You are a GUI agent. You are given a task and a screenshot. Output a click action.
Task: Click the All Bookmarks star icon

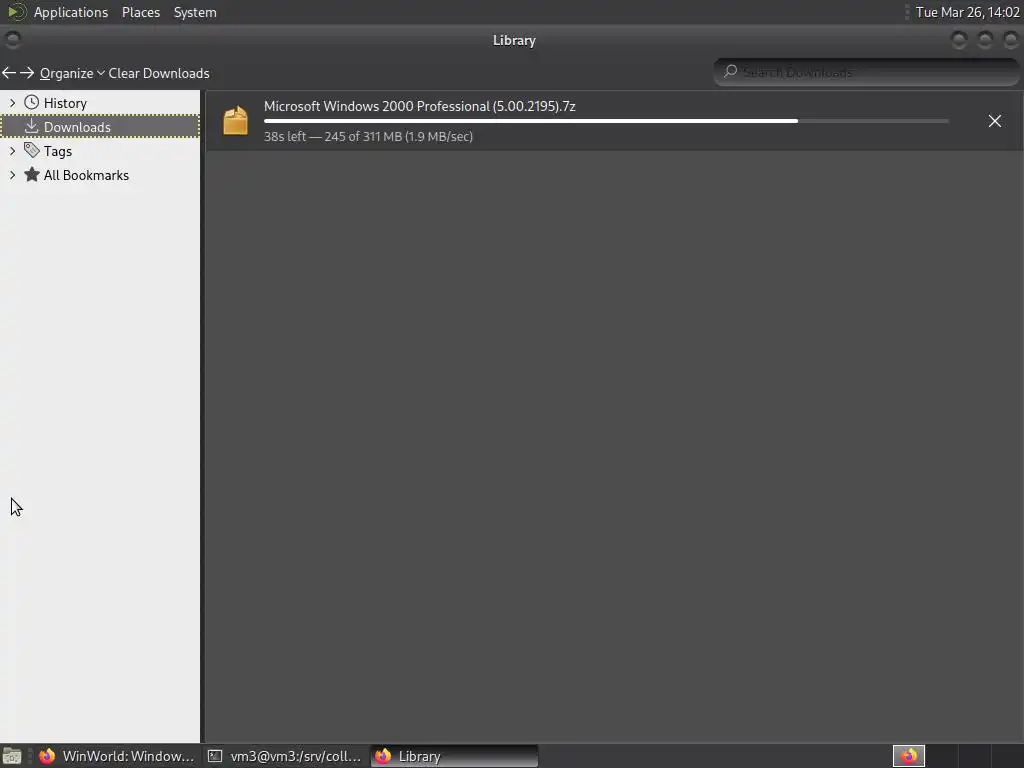(x=31, y=174)
